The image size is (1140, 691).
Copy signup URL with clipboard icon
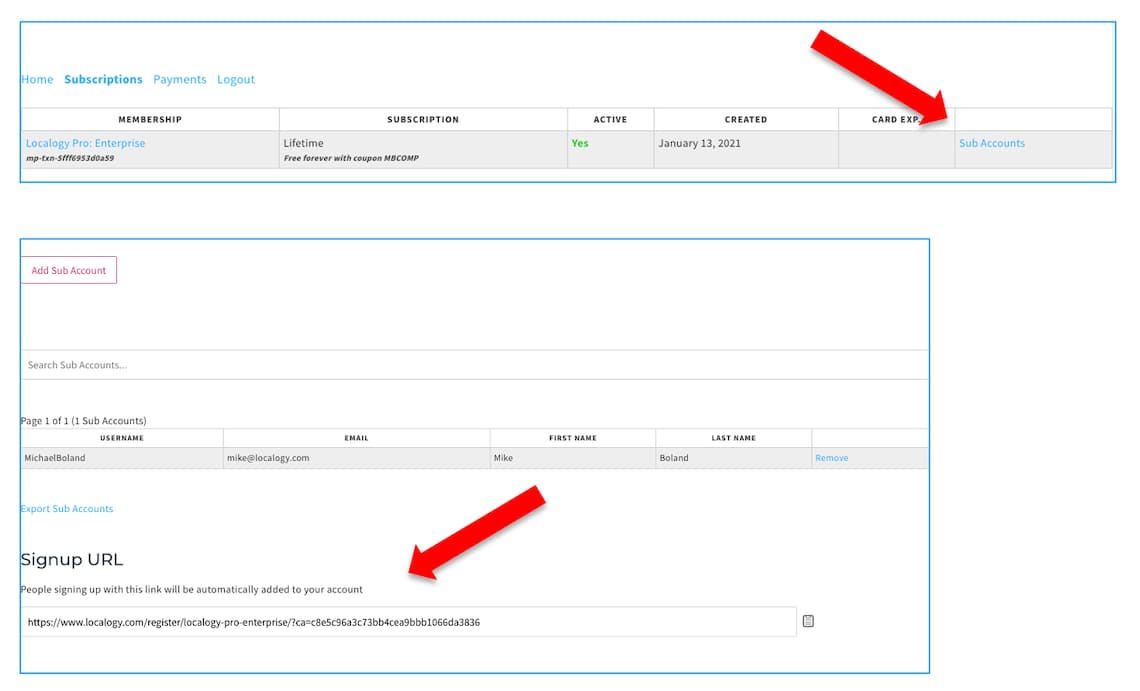point(808,621)
